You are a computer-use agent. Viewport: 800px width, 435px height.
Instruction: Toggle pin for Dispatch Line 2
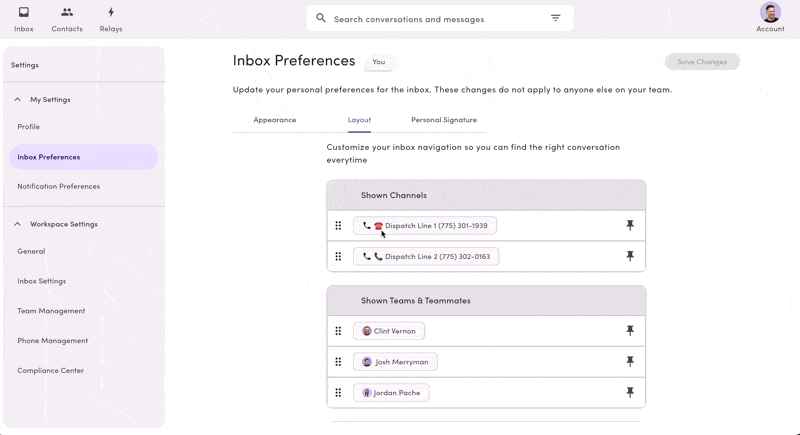pyautogui.click(x=630, y=256)
